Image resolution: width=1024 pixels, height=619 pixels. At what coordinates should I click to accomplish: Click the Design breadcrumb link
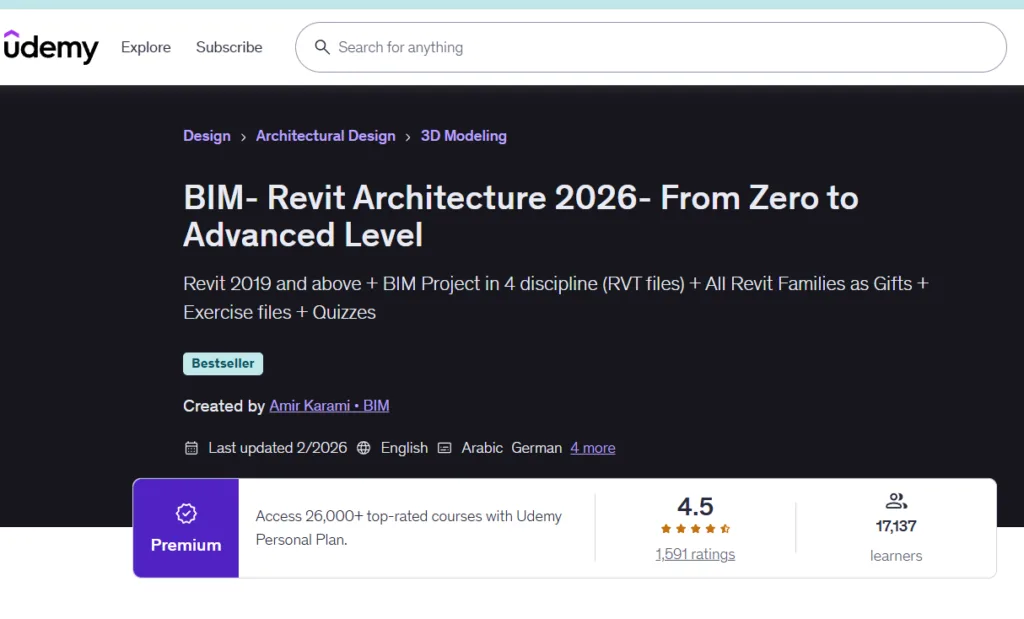(x=206, y=135)
